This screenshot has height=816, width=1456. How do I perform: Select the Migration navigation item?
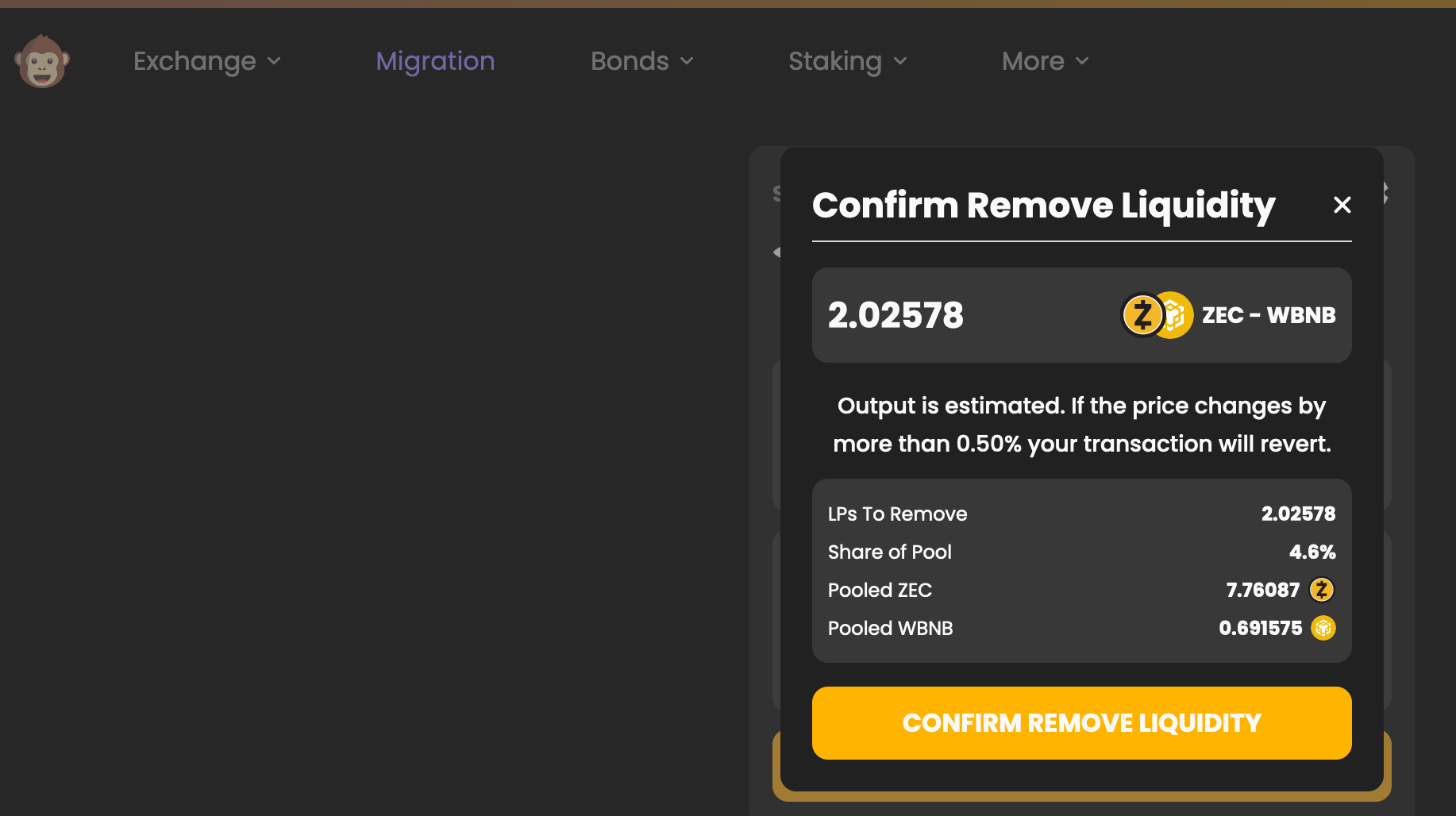pyautogui.click(x=435, y=61)
